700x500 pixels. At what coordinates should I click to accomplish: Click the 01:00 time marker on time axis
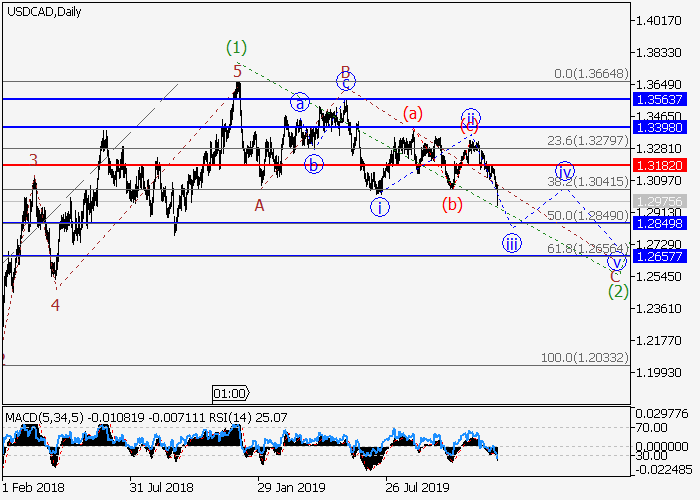tap(230, 393)
